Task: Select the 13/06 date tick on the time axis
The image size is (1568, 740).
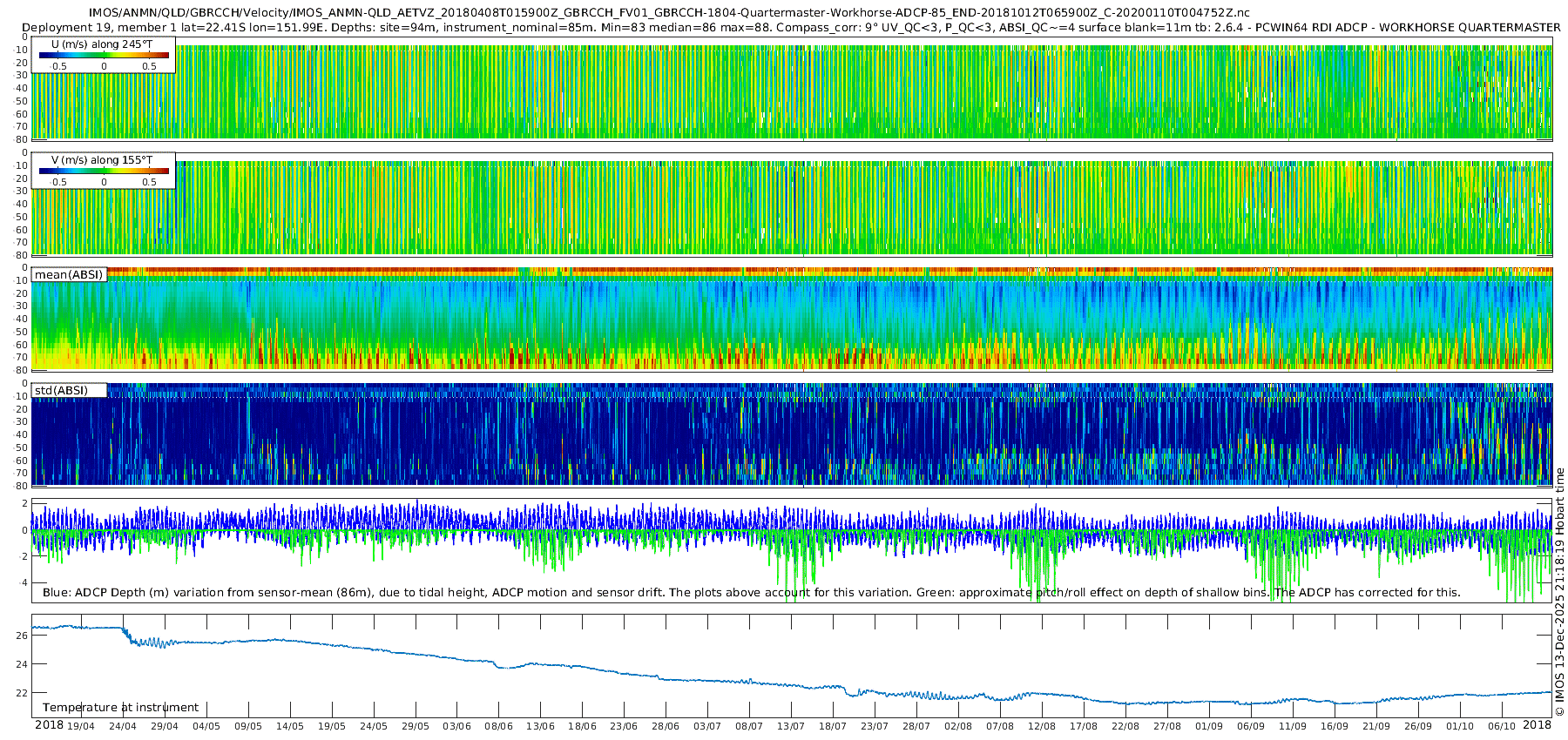Action: point(540,726)
